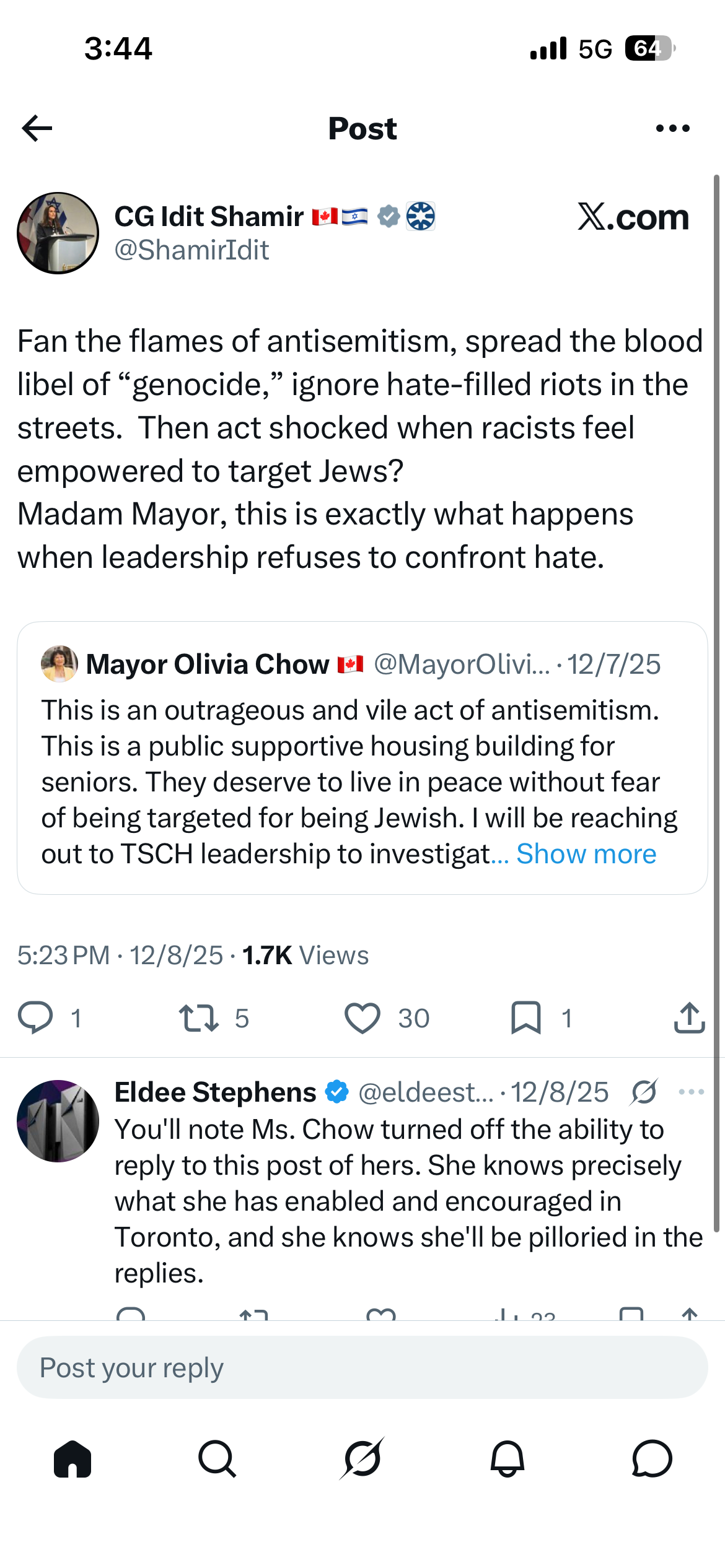Screen dimensions: 725x1568
Task: Open CG Idit Shamir profile picture
Action: pos(58,233)
